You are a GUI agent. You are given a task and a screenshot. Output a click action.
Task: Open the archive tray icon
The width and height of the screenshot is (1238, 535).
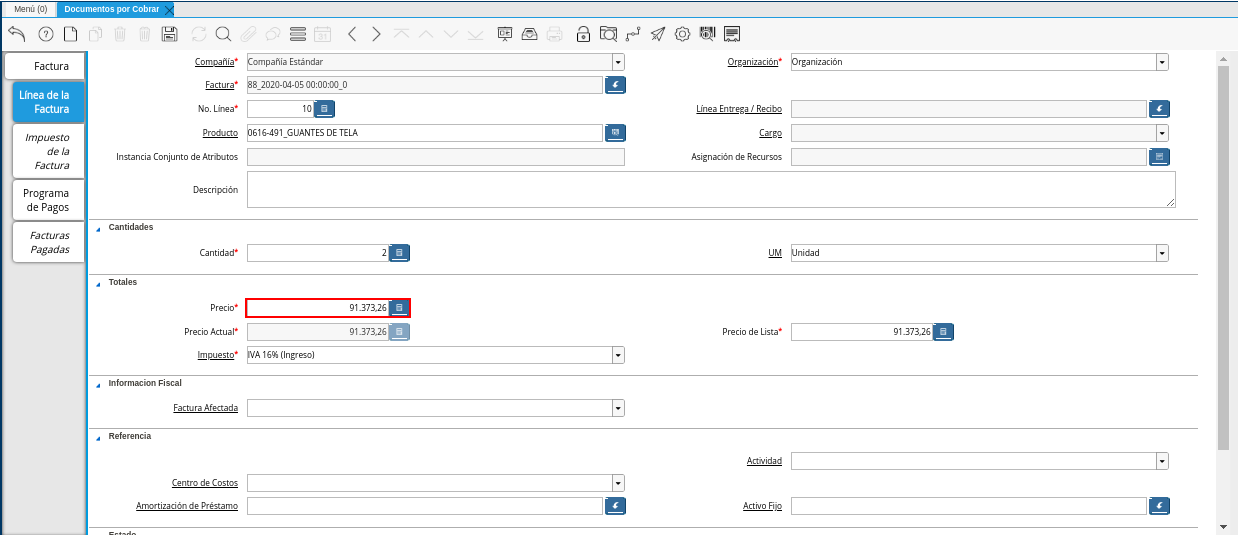(x=529, y=34)
